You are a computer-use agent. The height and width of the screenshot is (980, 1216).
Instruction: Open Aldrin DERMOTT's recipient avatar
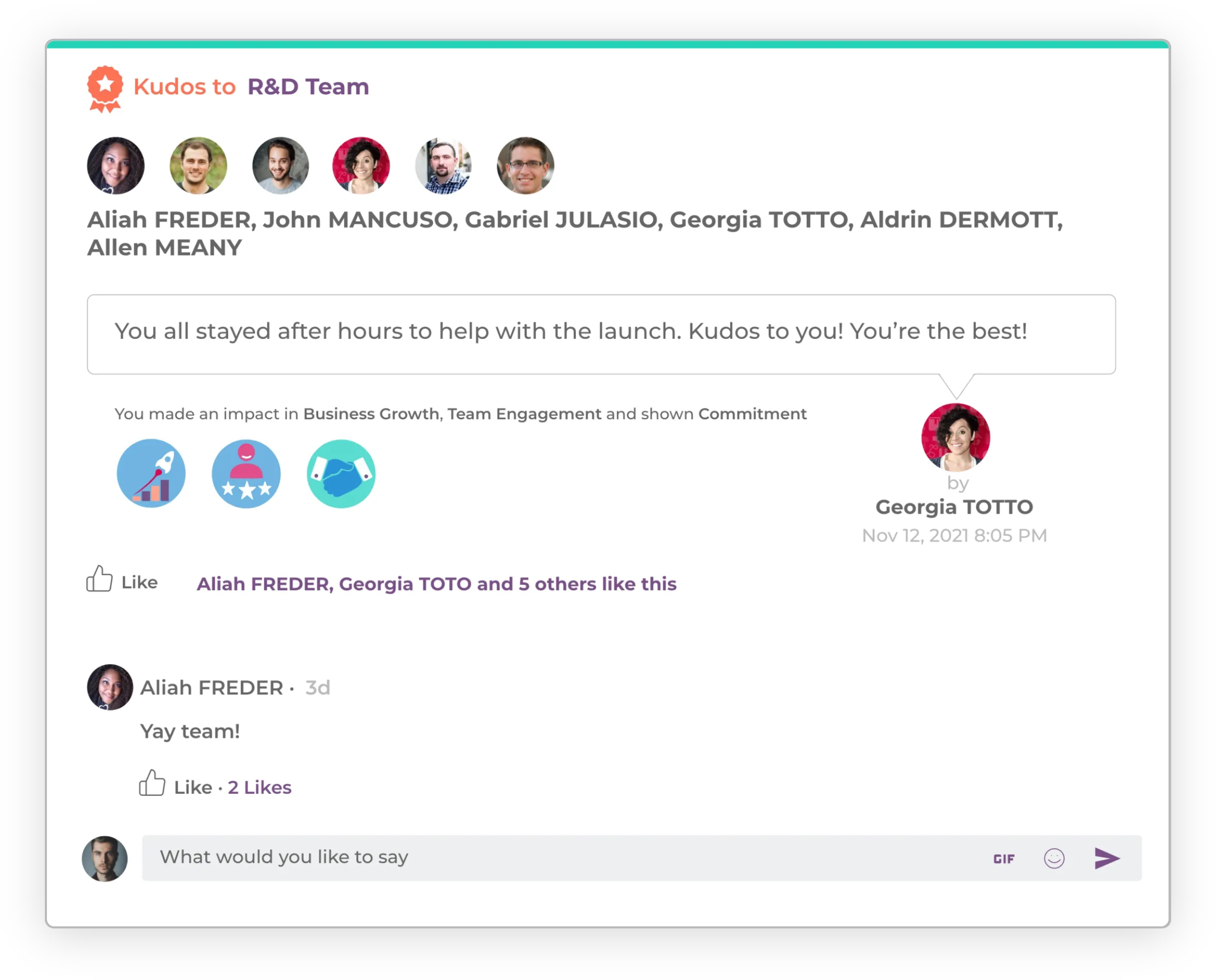443,166
